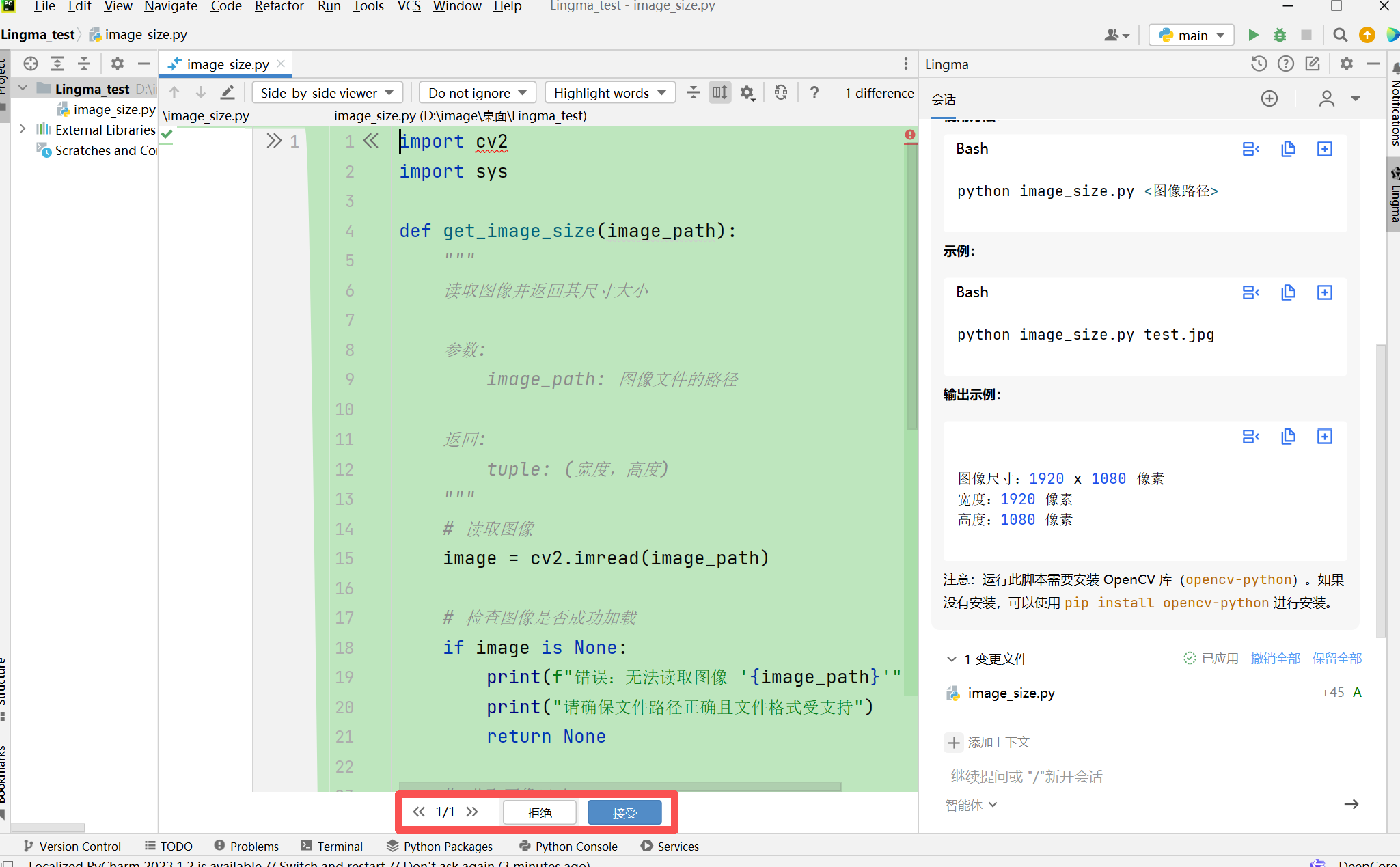Go to previous change in 1/1 navigator
The image size is (1400, 867).
(x=419, y=812)
